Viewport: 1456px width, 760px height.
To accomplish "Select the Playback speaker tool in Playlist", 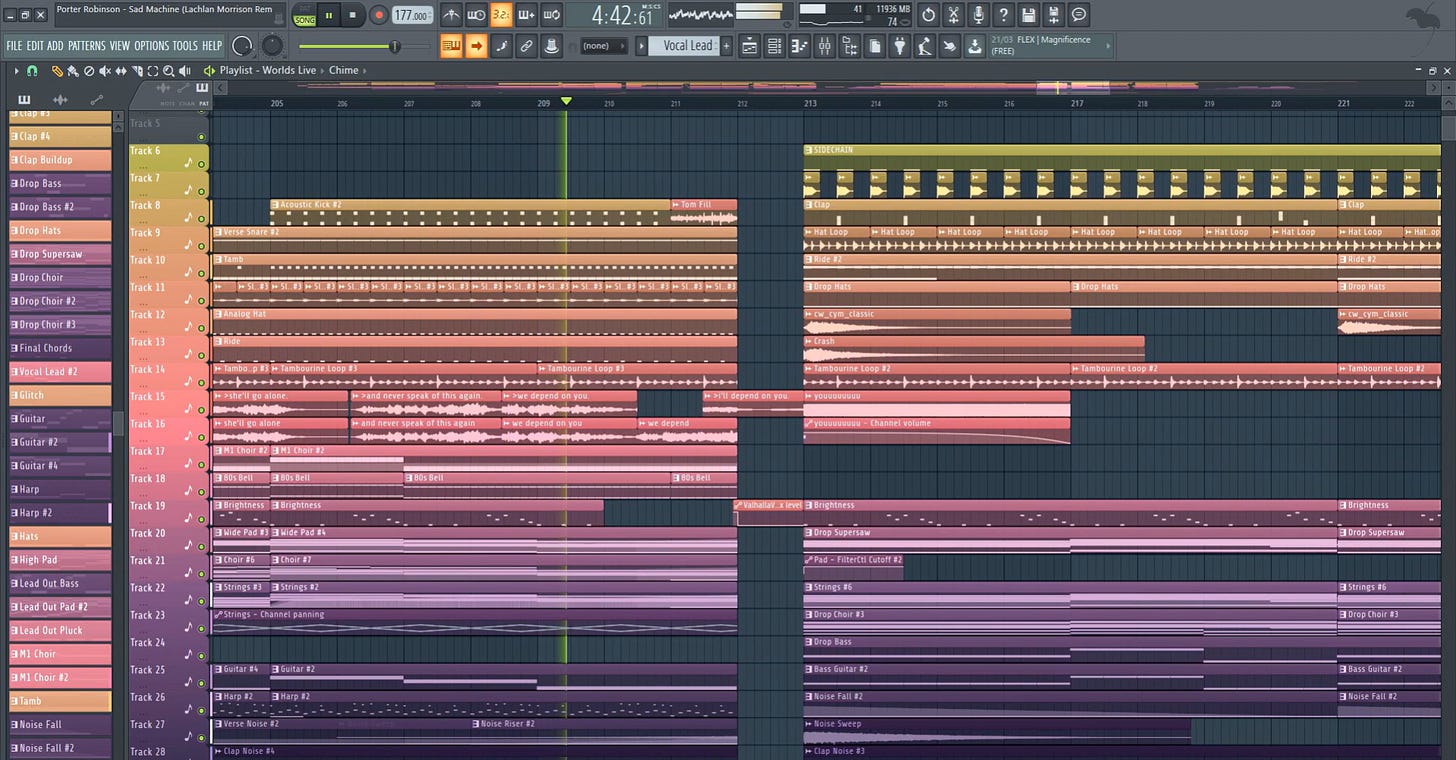I will click(x=185, y=71).
